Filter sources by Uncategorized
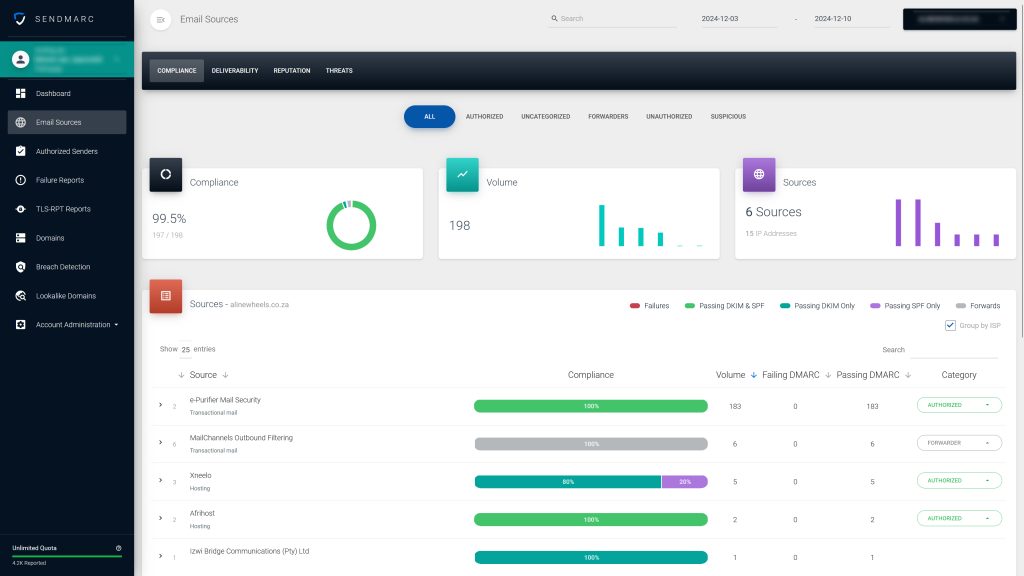Viewport: 1024px width, 576px height. pos(546,117)
